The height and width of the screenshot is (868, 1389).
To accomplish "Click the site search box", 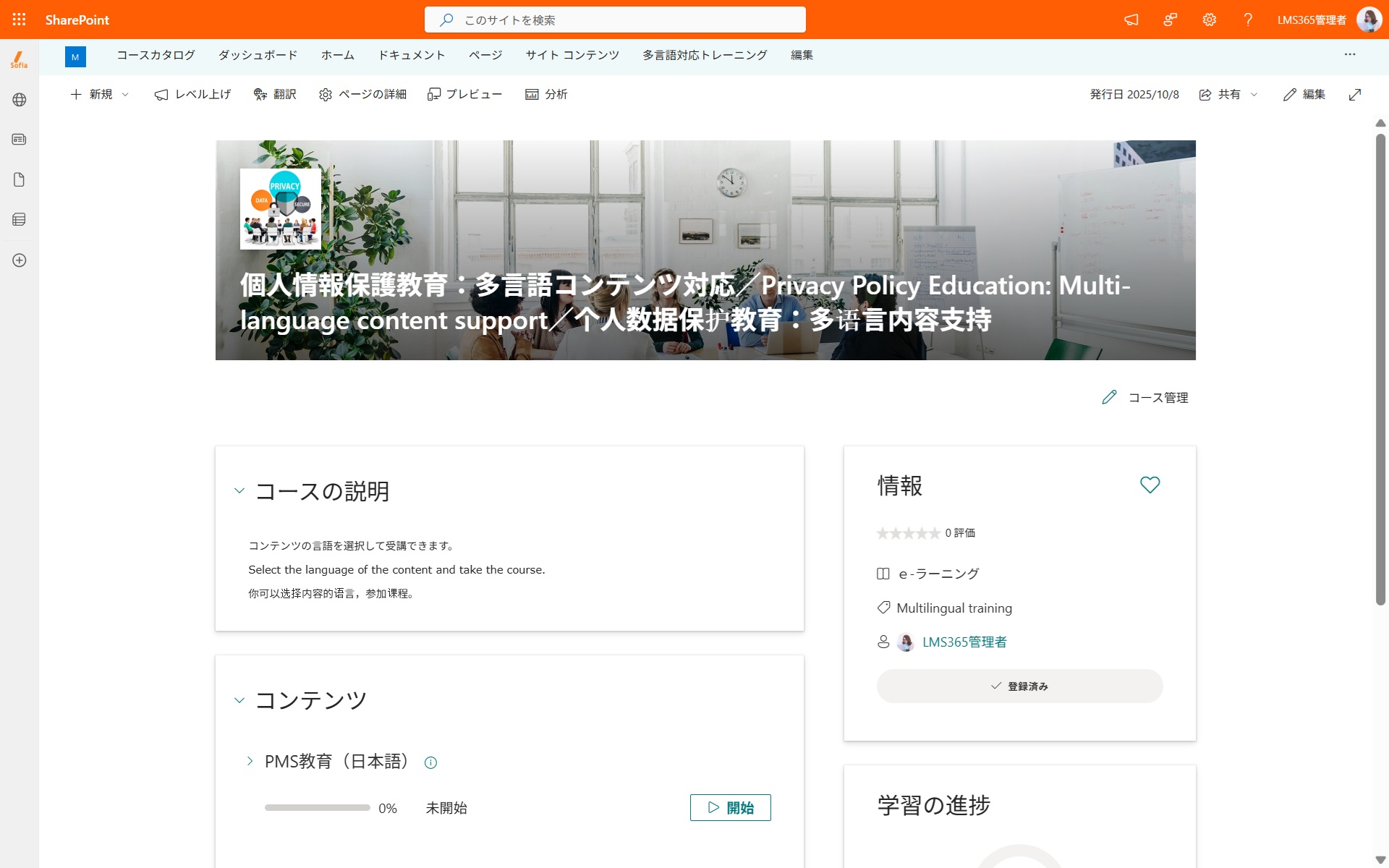I will (x=615, y=20).
